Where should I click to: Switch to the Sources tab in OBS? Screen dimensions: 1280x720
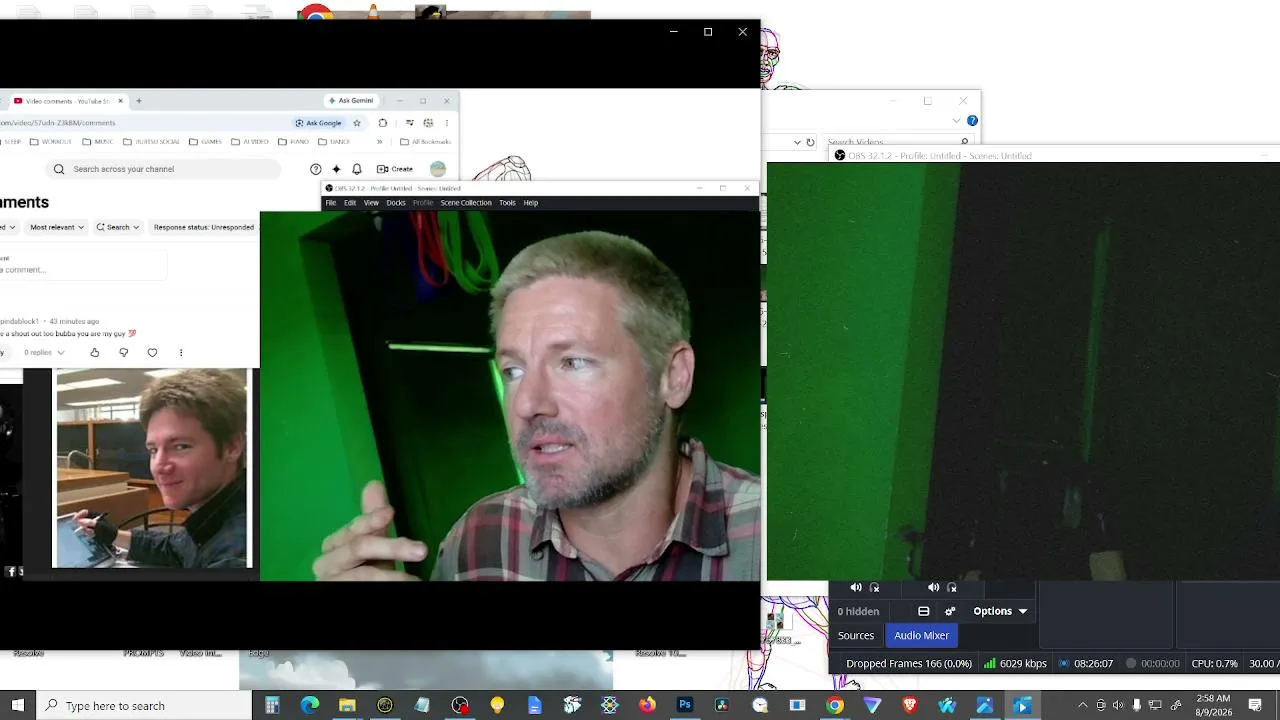[x=856, y=635]
